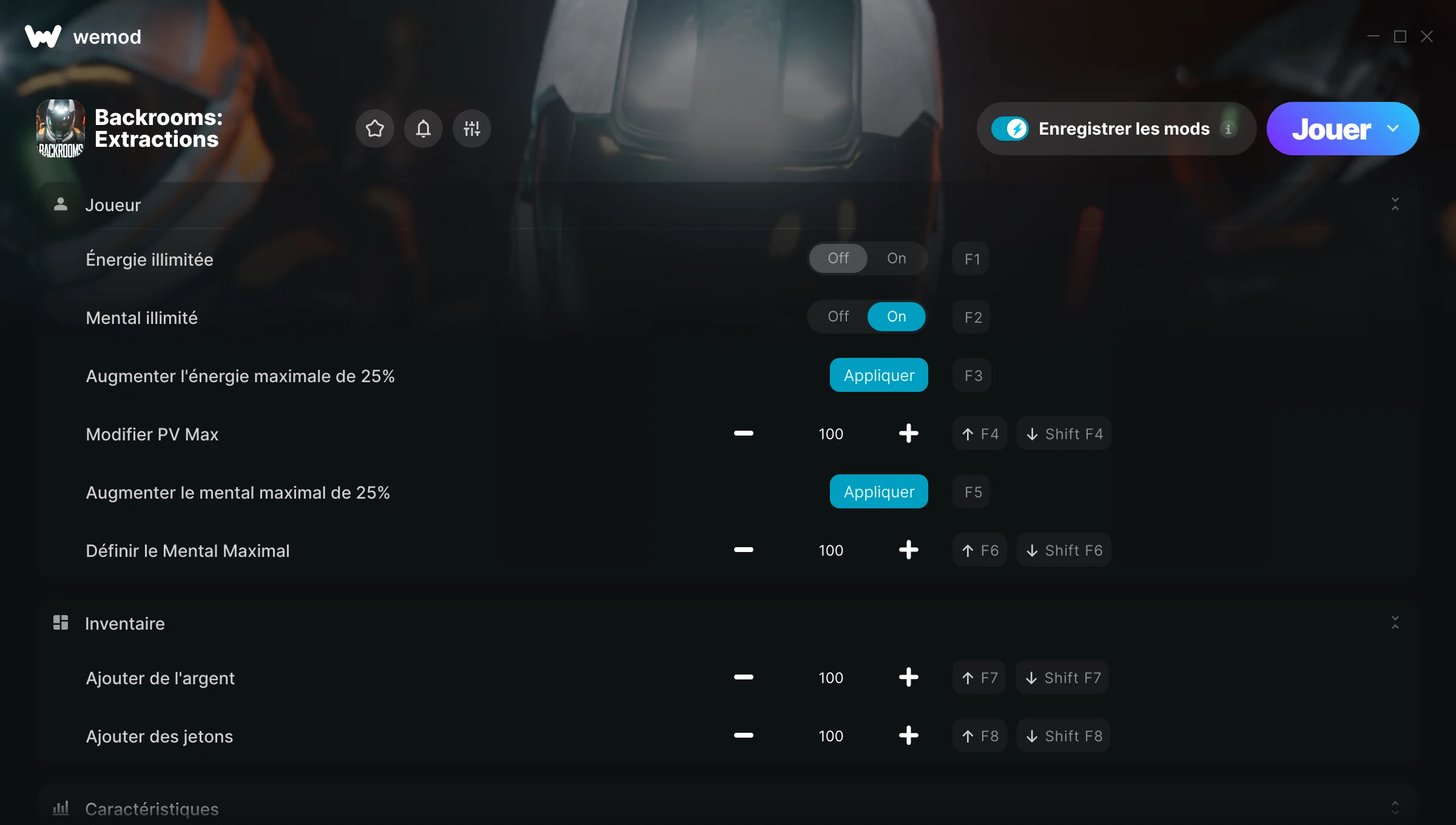Collapse the Inventaire section

1395,622
